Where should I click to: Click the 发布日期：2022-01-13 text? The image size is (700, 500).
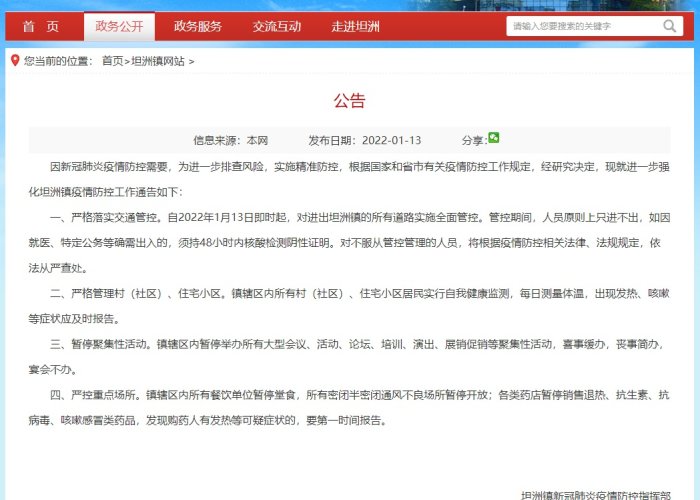365,141
